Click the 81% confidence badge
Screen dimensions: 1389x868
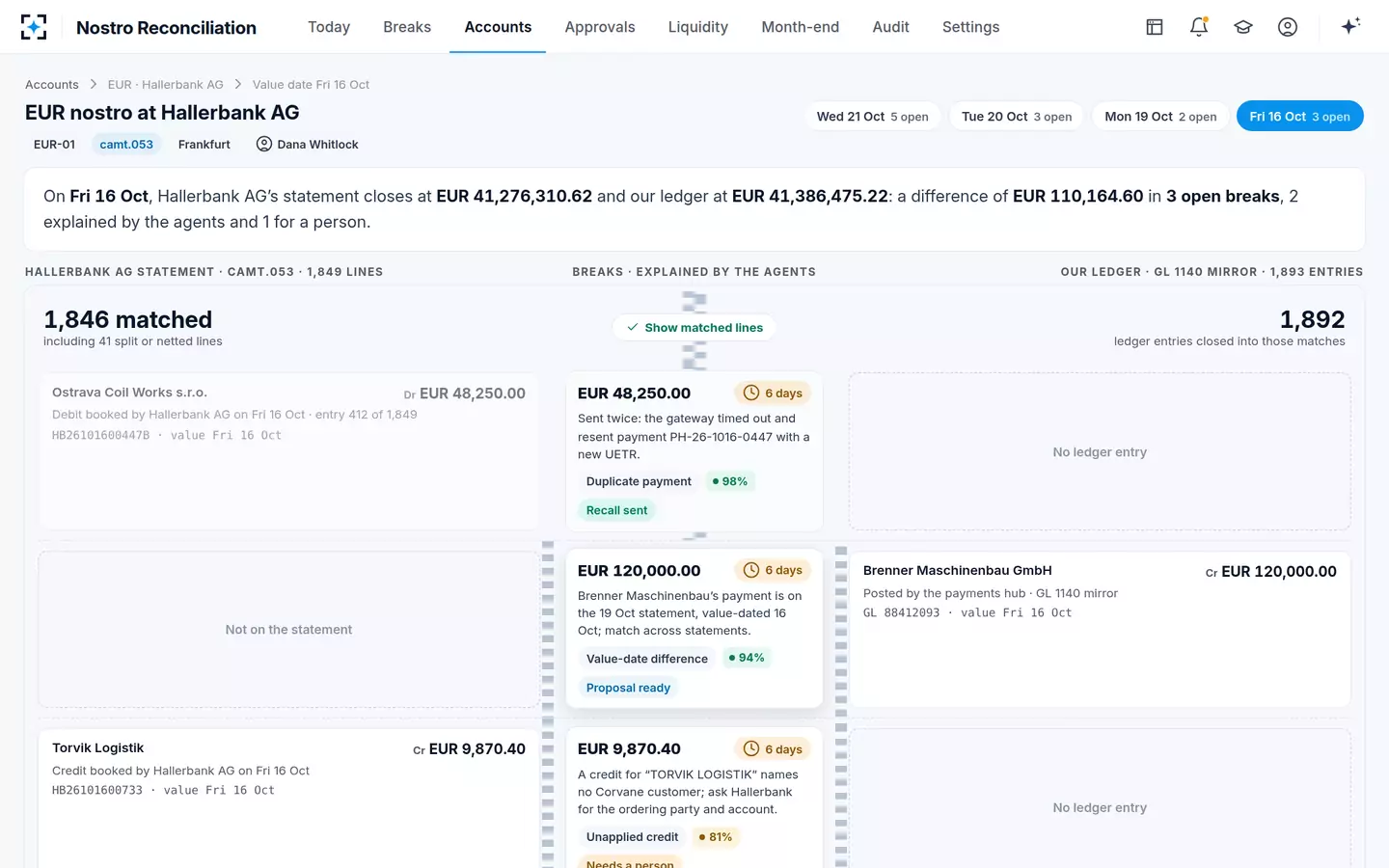point(716,837)
